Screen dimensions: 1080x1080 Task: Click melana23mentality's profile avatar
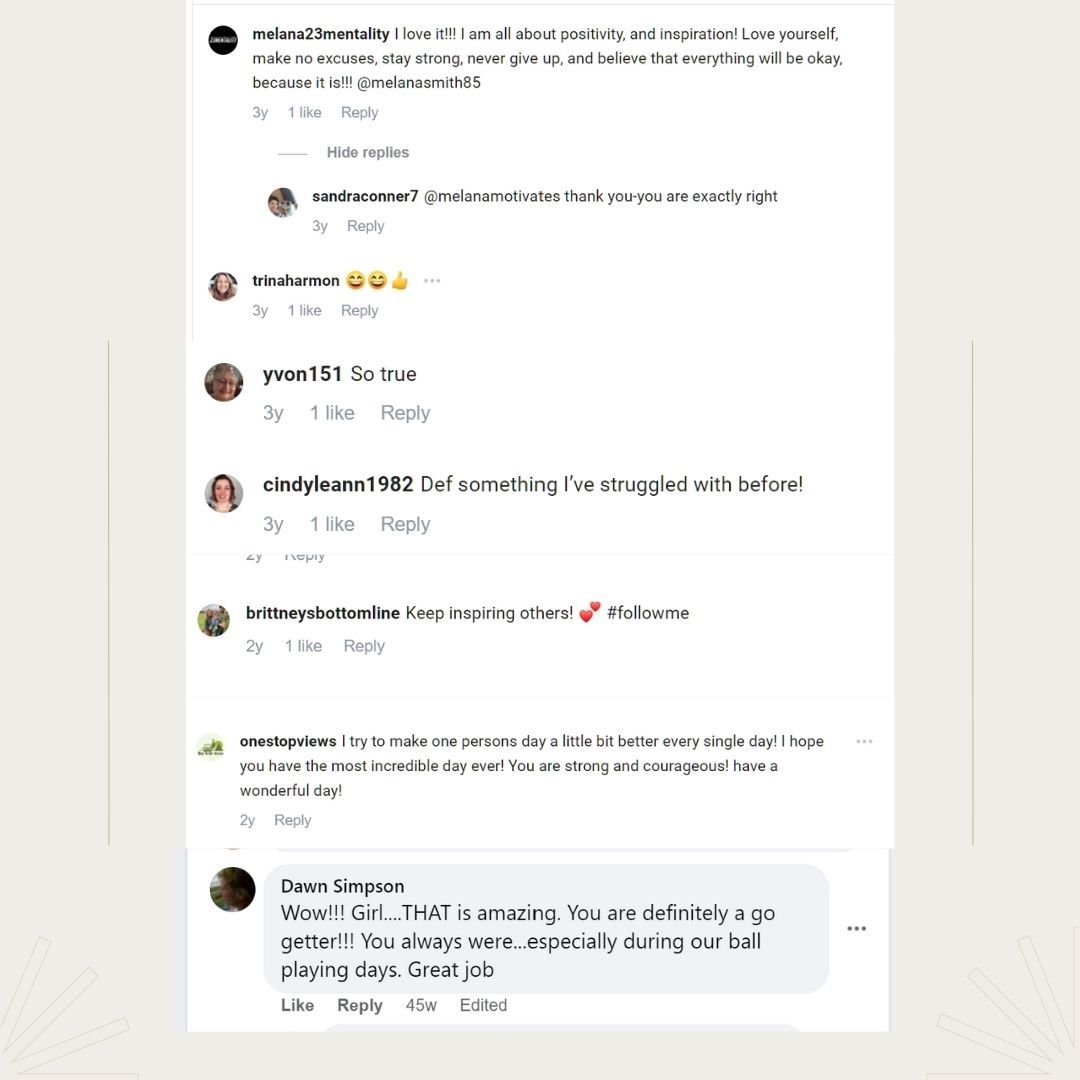(x=223, y=40)
